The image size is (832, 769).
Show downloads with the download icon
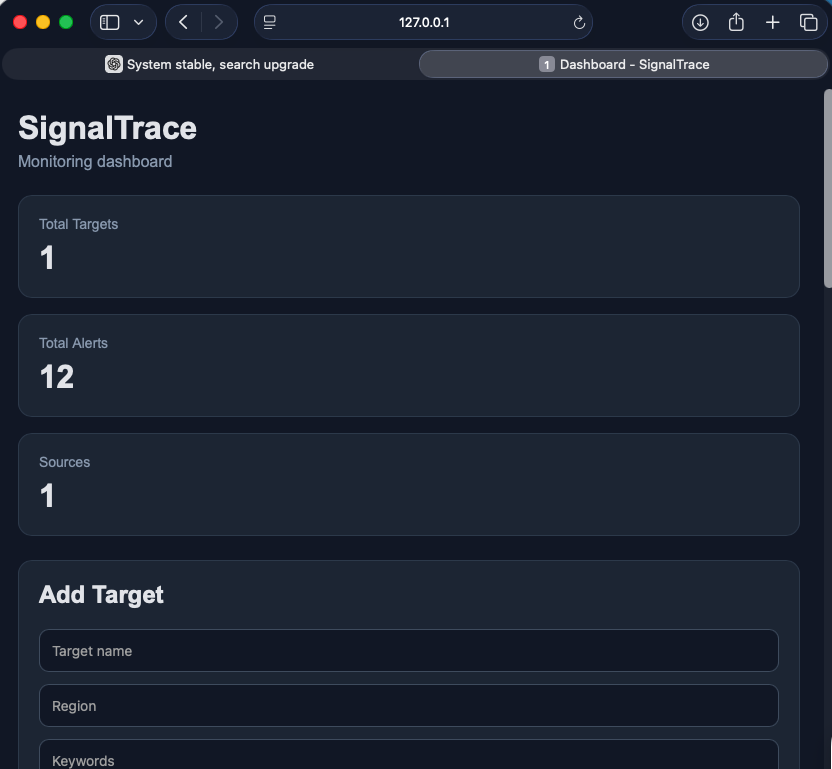click(x=700, y=22)
